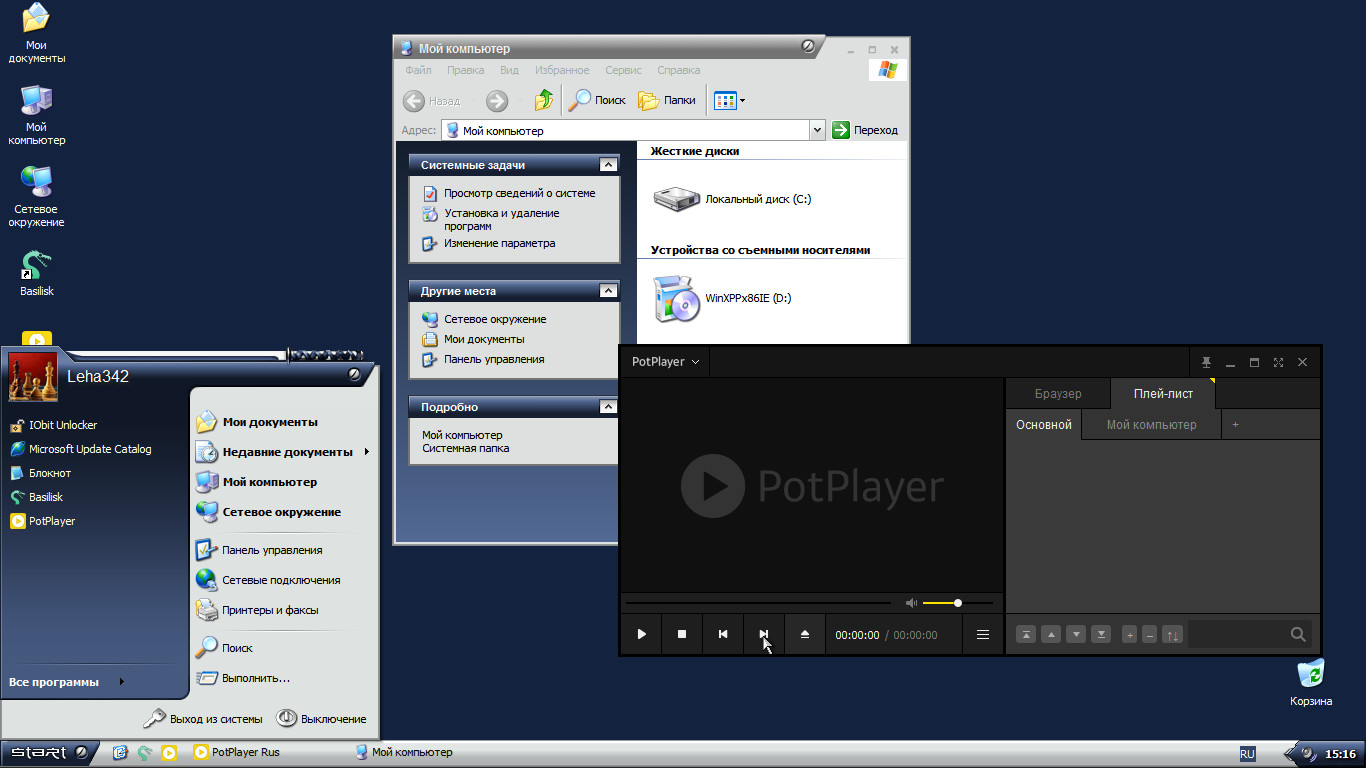1366x768 pixels.
Task: Open Сетевое окружение in Другие места
Action: [495, 319]
